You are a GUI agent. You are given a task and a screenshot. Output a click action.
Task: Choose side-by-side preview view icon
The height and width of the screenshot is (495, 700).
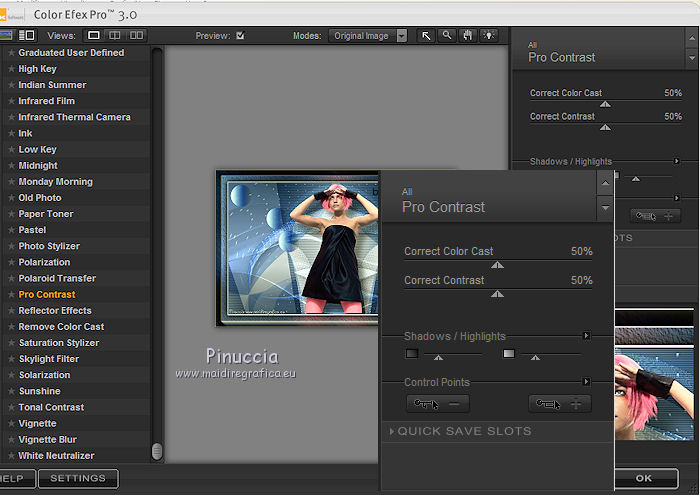click(x=136, y=35)
